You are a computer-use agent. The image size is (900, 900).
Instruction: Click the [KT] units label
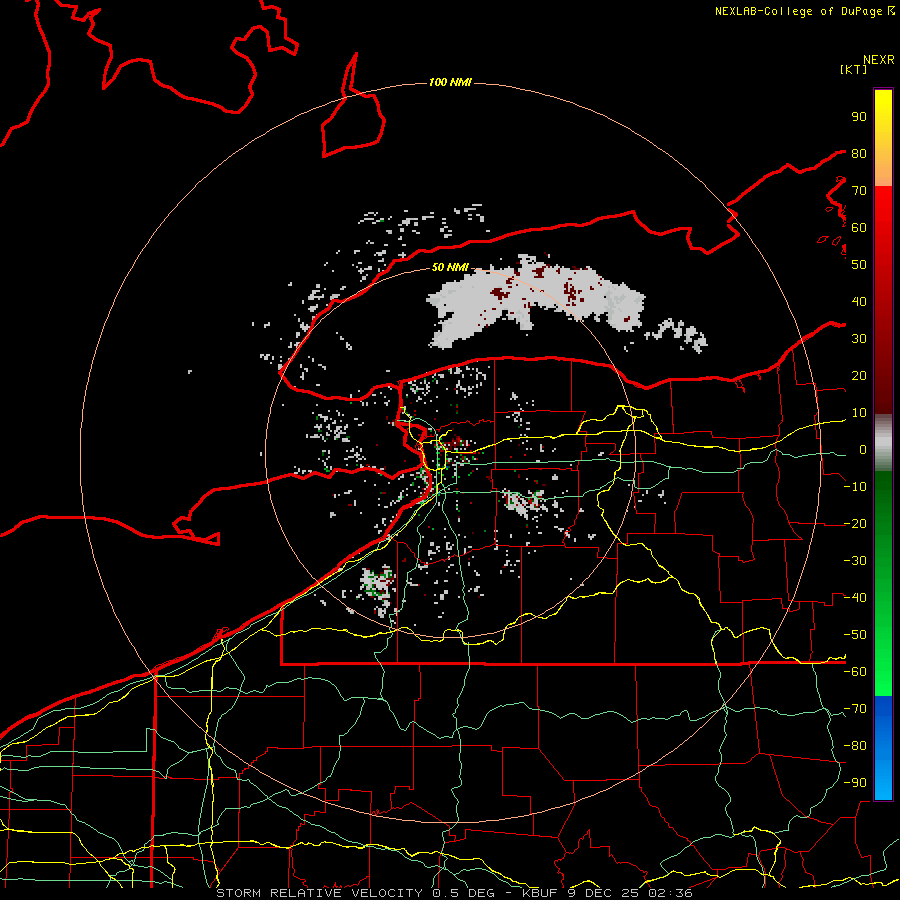pyautogui.click(x=854, y=69)
